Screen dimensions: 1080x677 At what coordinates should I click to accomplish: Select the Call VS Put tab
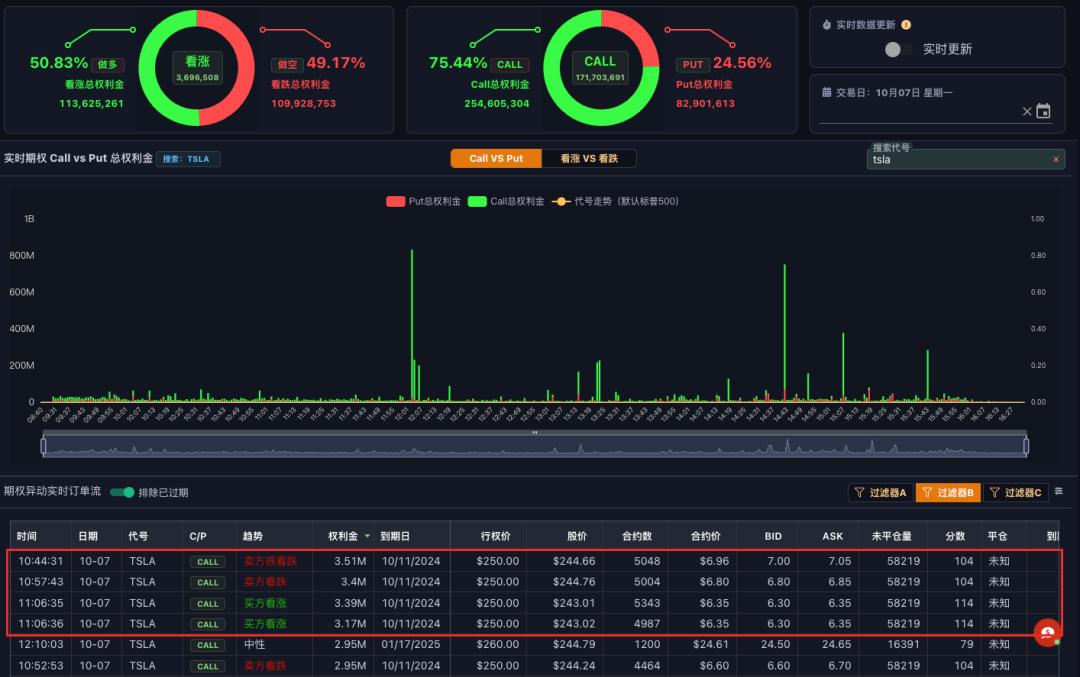coord(496,158)
